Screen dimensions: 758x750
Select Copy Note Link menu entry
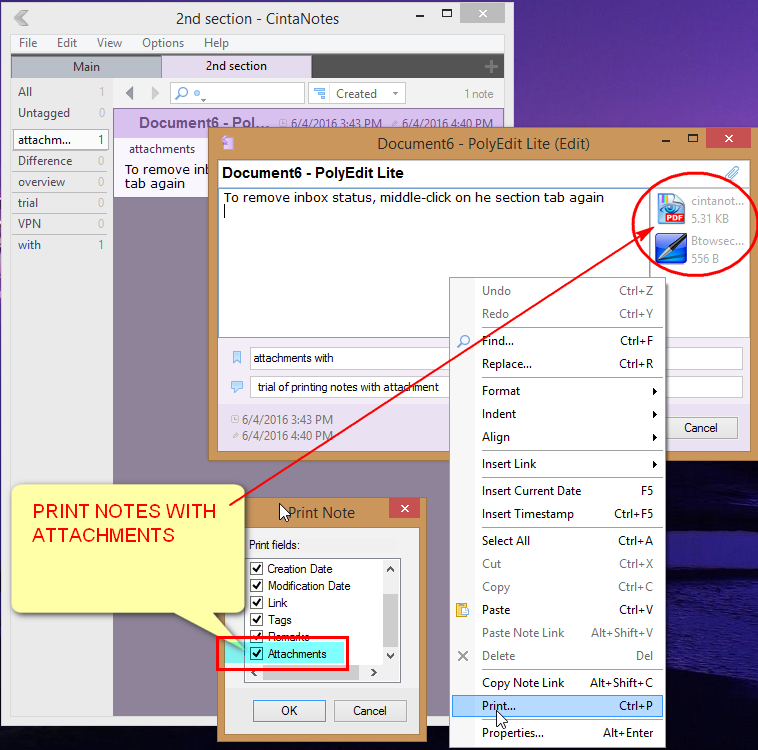pyautogui.click(x=557, y=683)
